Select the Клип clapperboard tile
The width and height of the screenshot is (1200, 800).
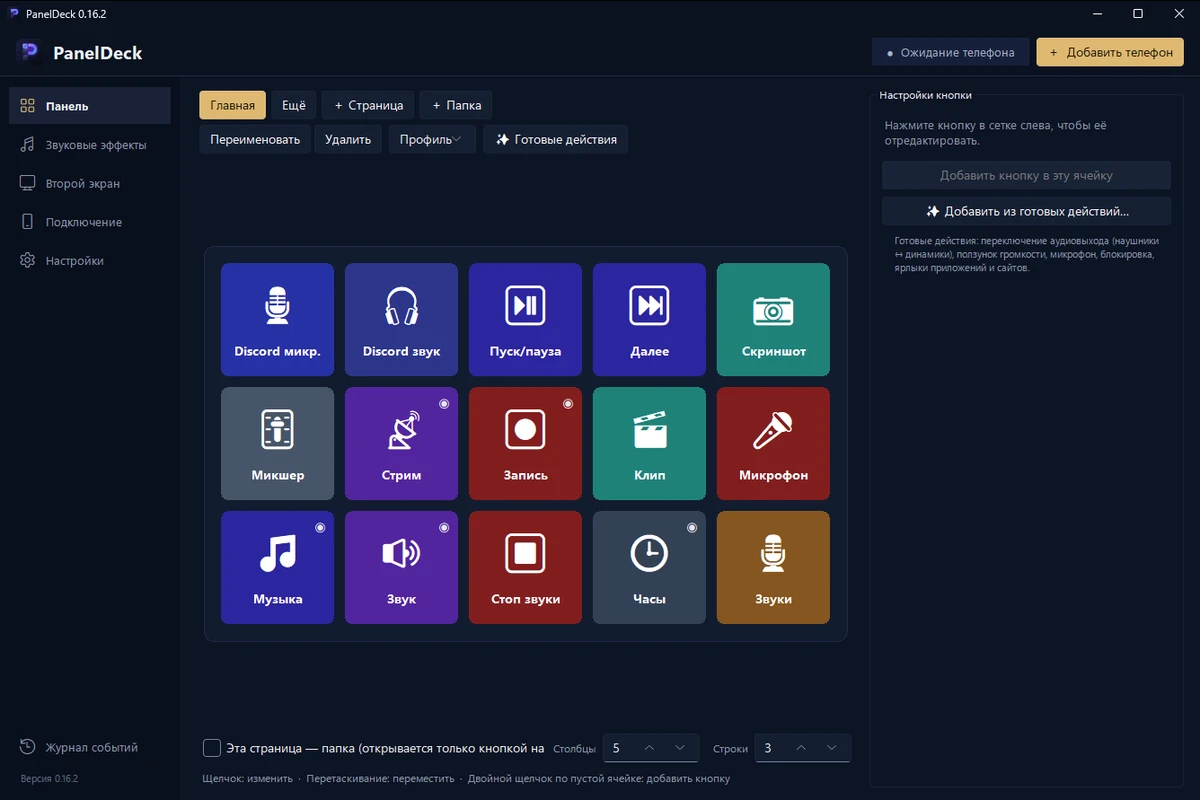click(649, 443)
